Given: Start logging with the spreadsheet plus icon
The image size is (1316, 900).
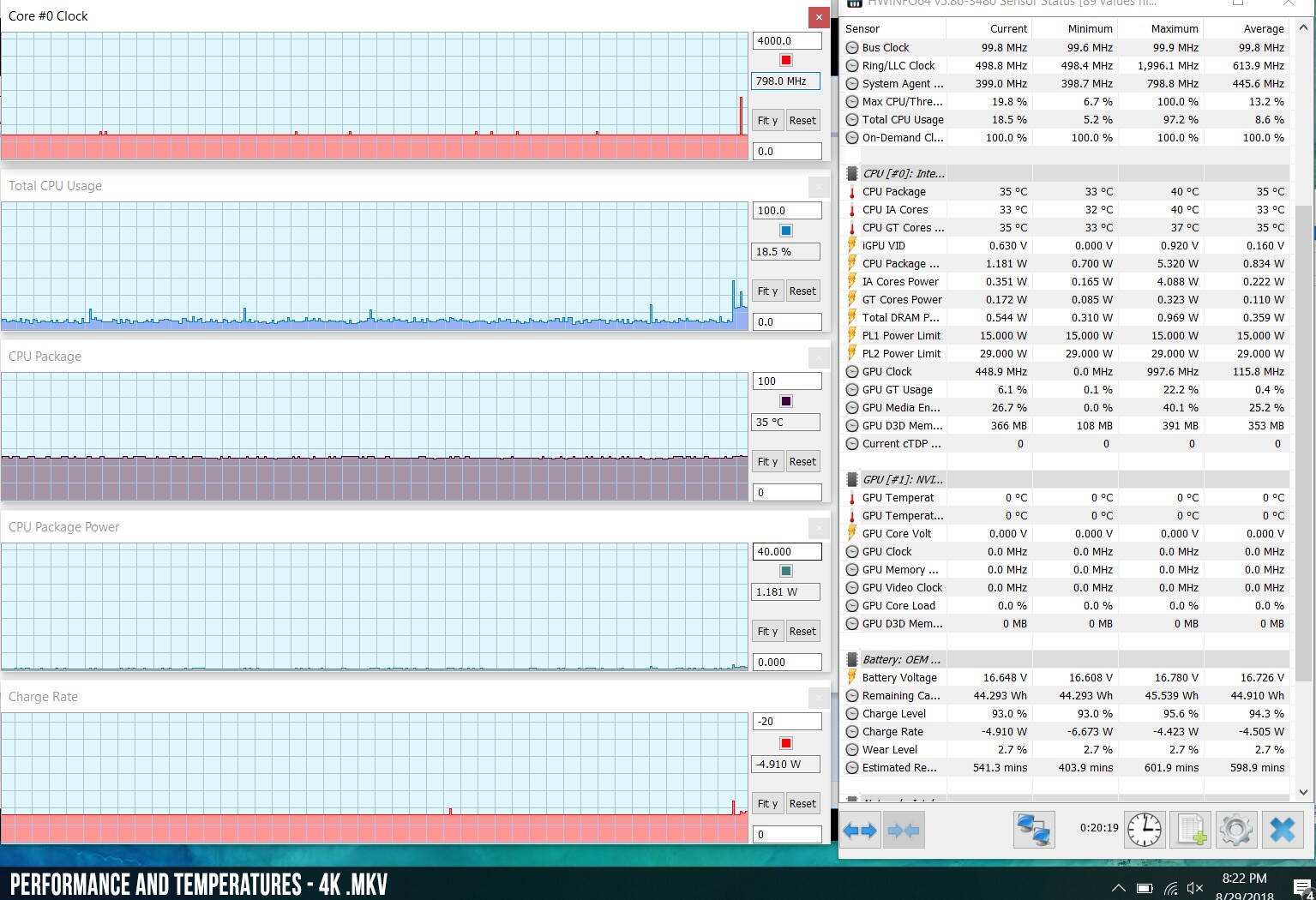Looking at the screenshot, I should point(1191,830).
